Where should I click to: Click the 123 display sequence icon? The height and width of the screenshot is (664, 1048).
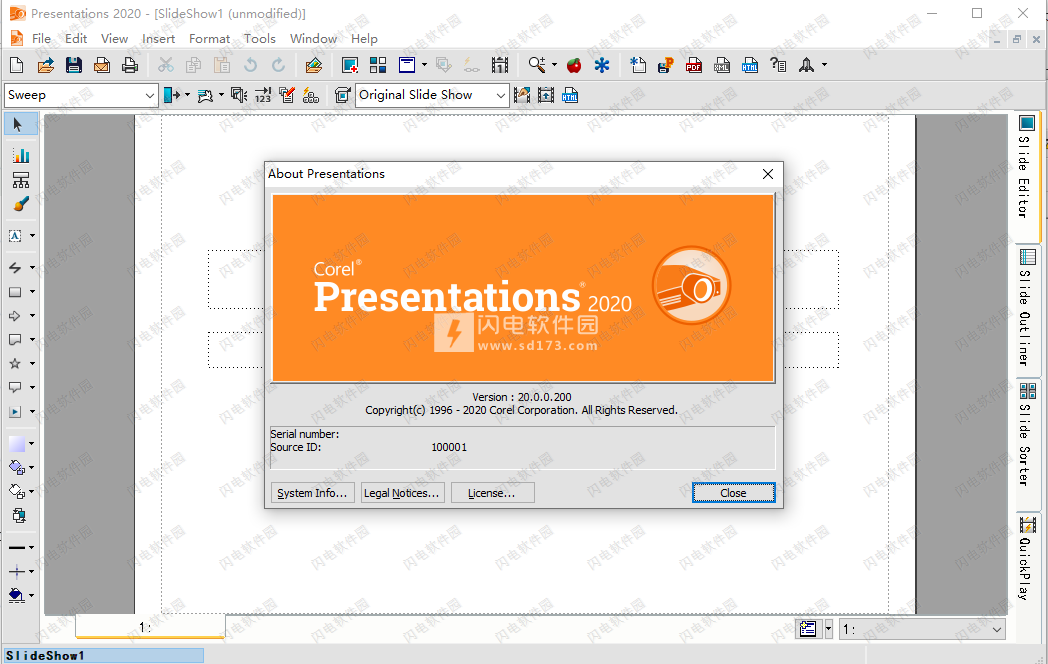point(263,95)
